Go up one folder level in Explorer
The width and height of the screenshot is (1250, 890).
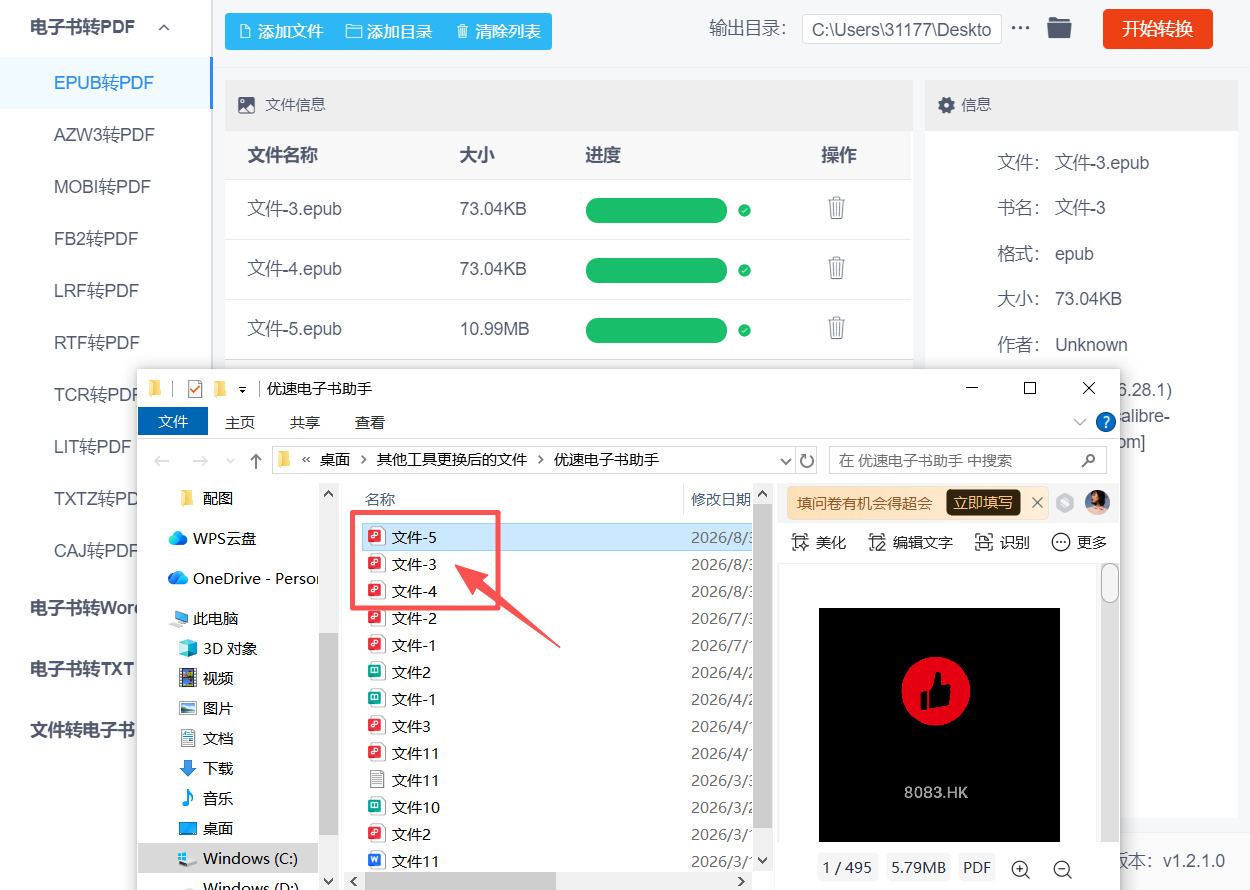pyautogui.click(x=256, y=461)
